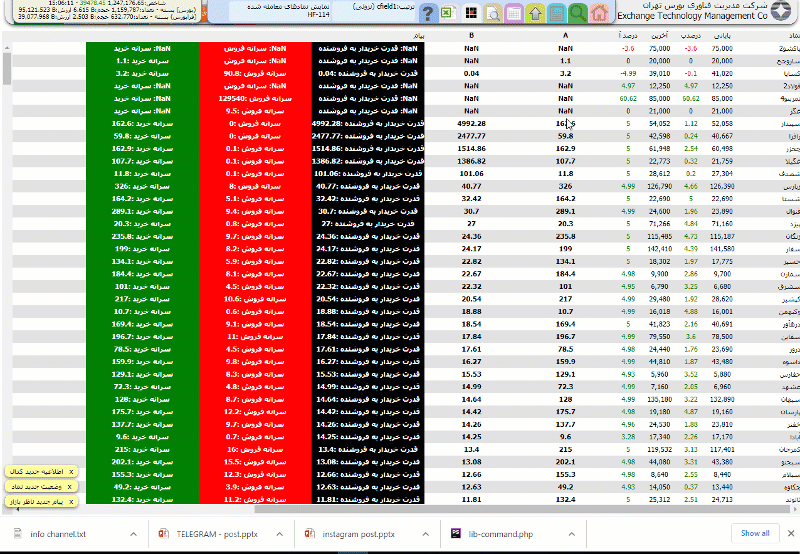Click cell value 1514.86 in column B
The height and width of the screenshot is (554, 800).
(x=471, y=148)
